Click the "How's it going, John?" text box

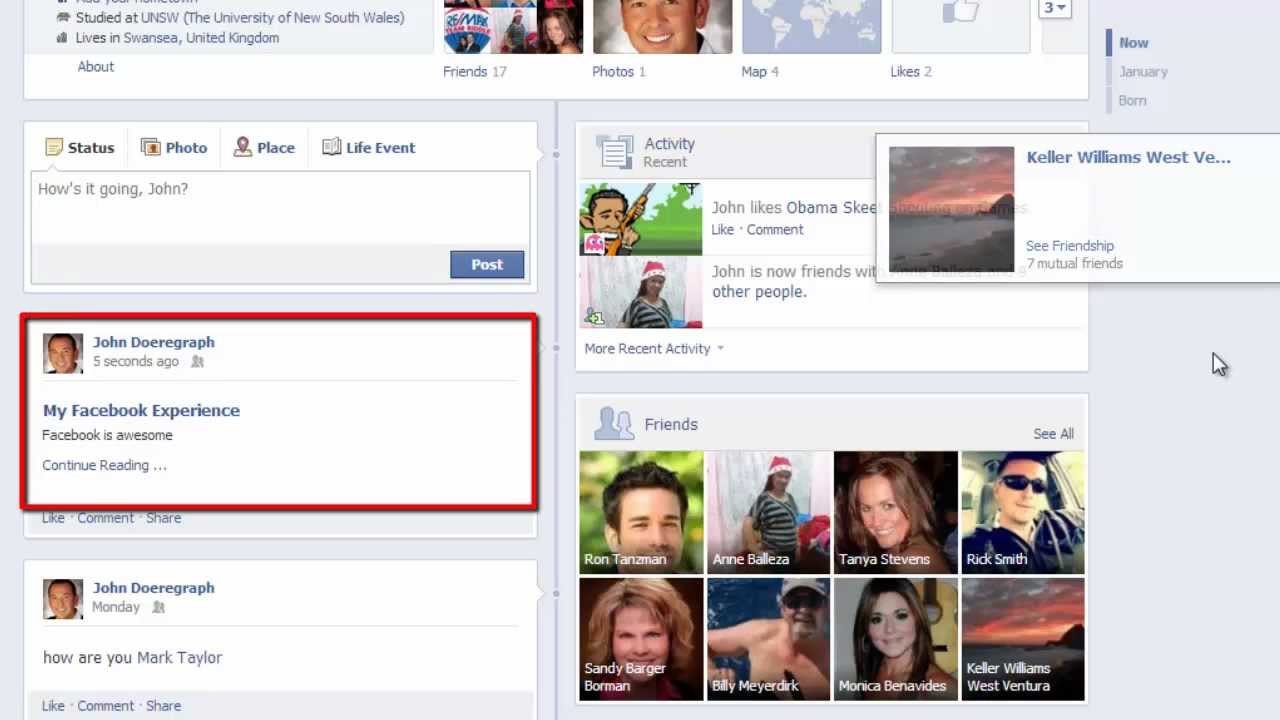coord(280,208)
